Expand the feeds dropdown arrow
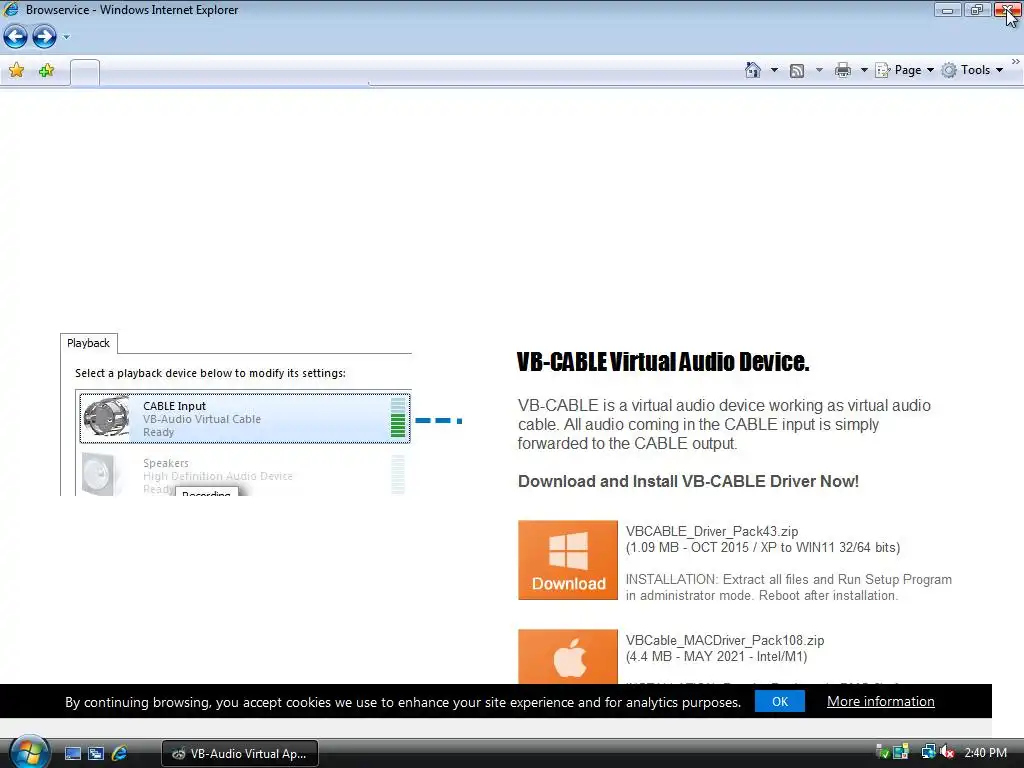Screen dimensions: 1024x768 pos(819,70)
